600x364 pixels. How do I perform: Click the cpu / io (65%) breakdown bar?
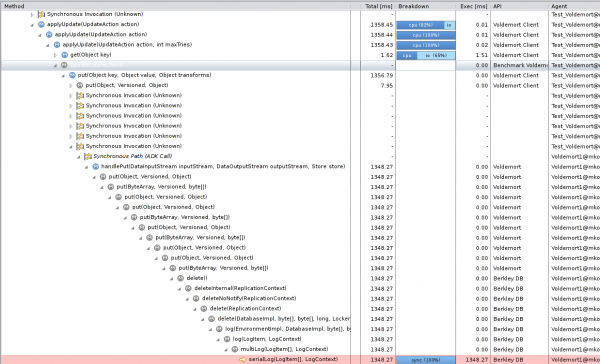point(426,55)
